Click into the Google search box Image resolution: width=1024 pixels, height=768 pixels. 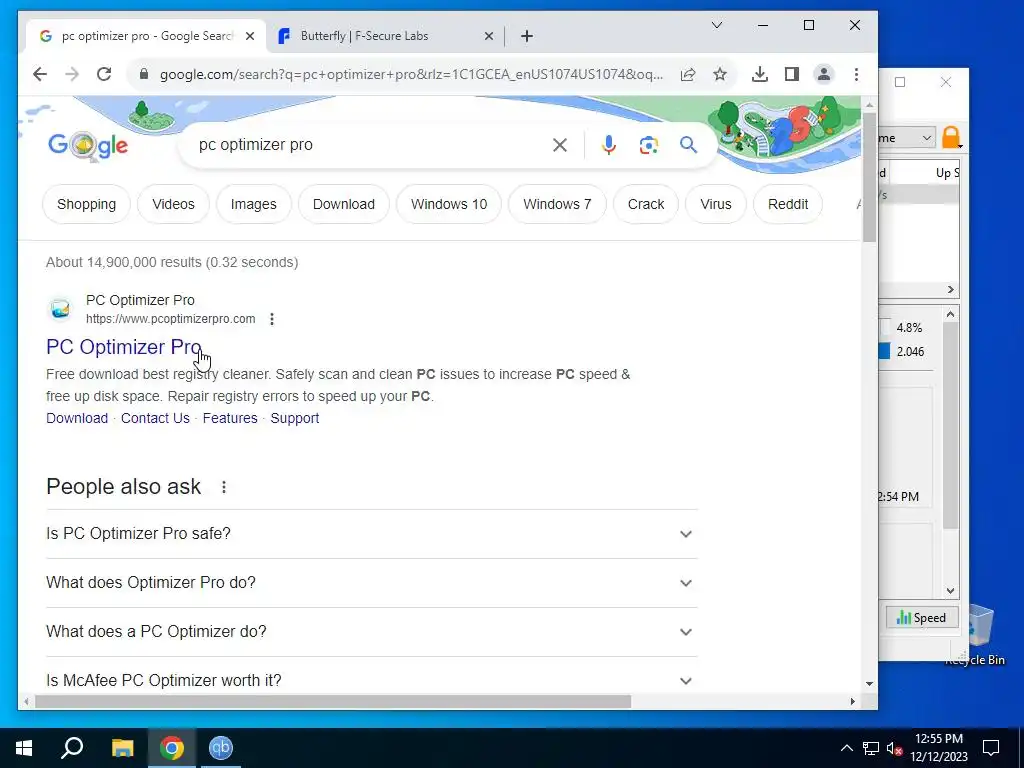[372, 145]
